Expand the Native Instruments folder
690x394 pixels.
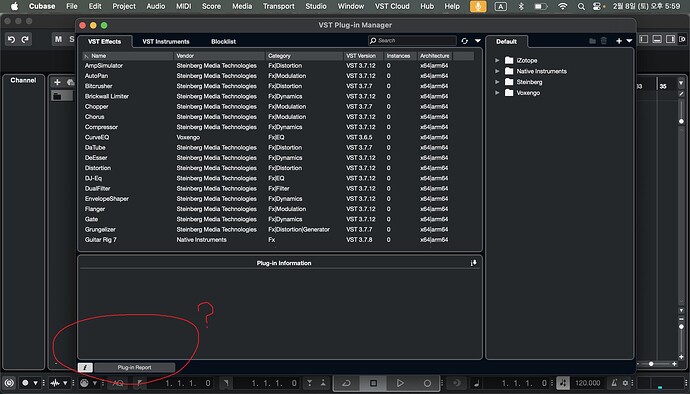(x=497, y=71)
